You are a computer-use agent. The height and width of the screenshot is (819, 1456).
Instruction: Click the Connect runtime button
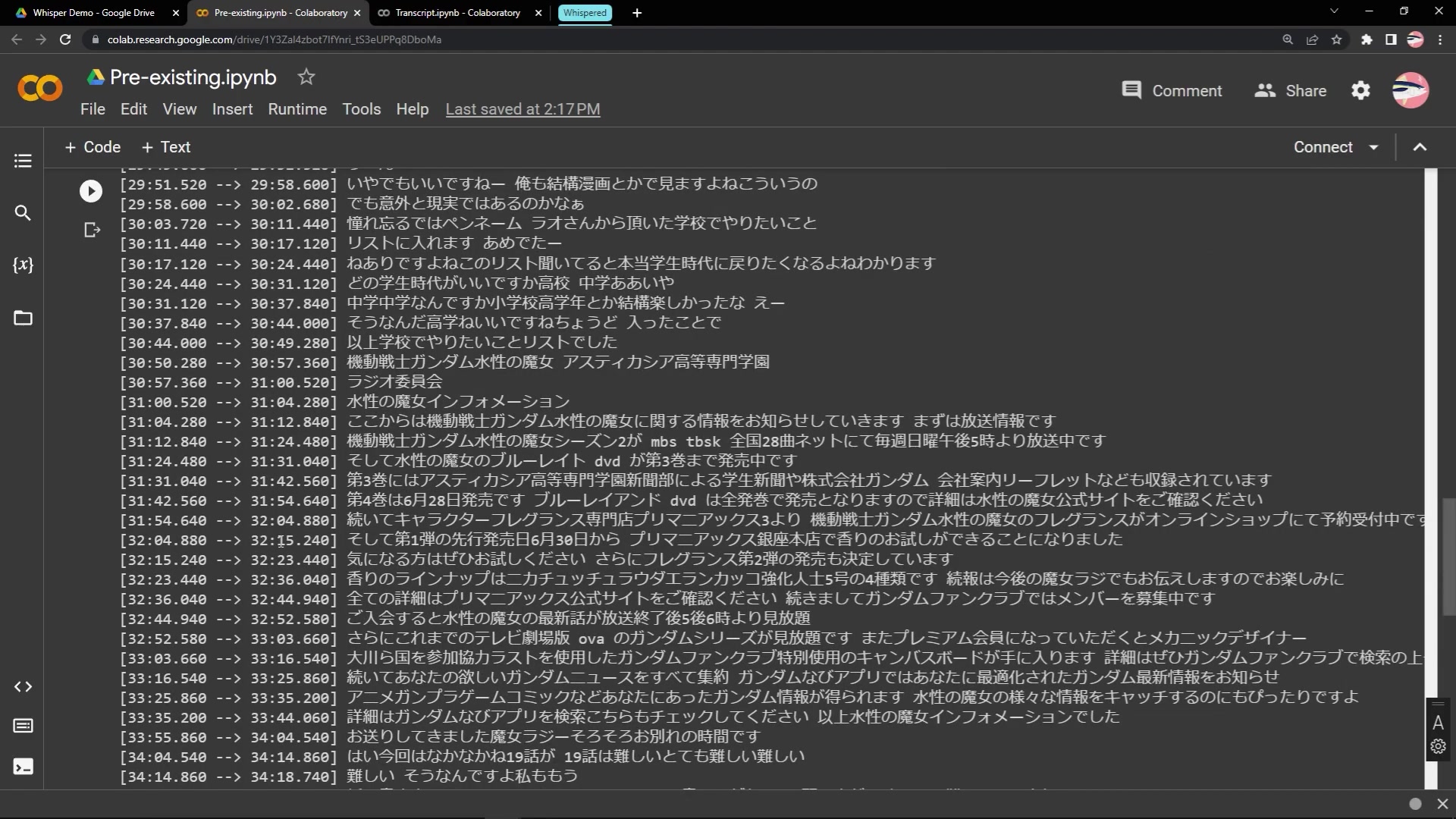1323,147
